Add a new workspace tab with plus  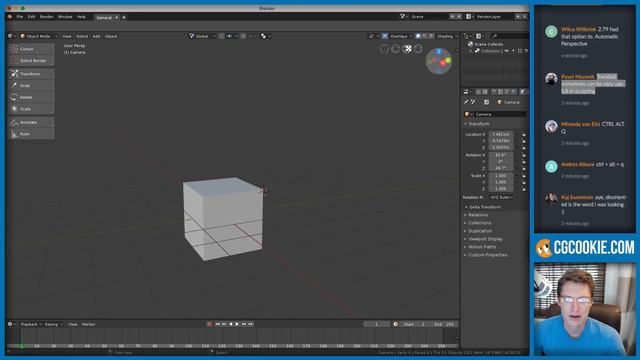(x=124, y=18)
